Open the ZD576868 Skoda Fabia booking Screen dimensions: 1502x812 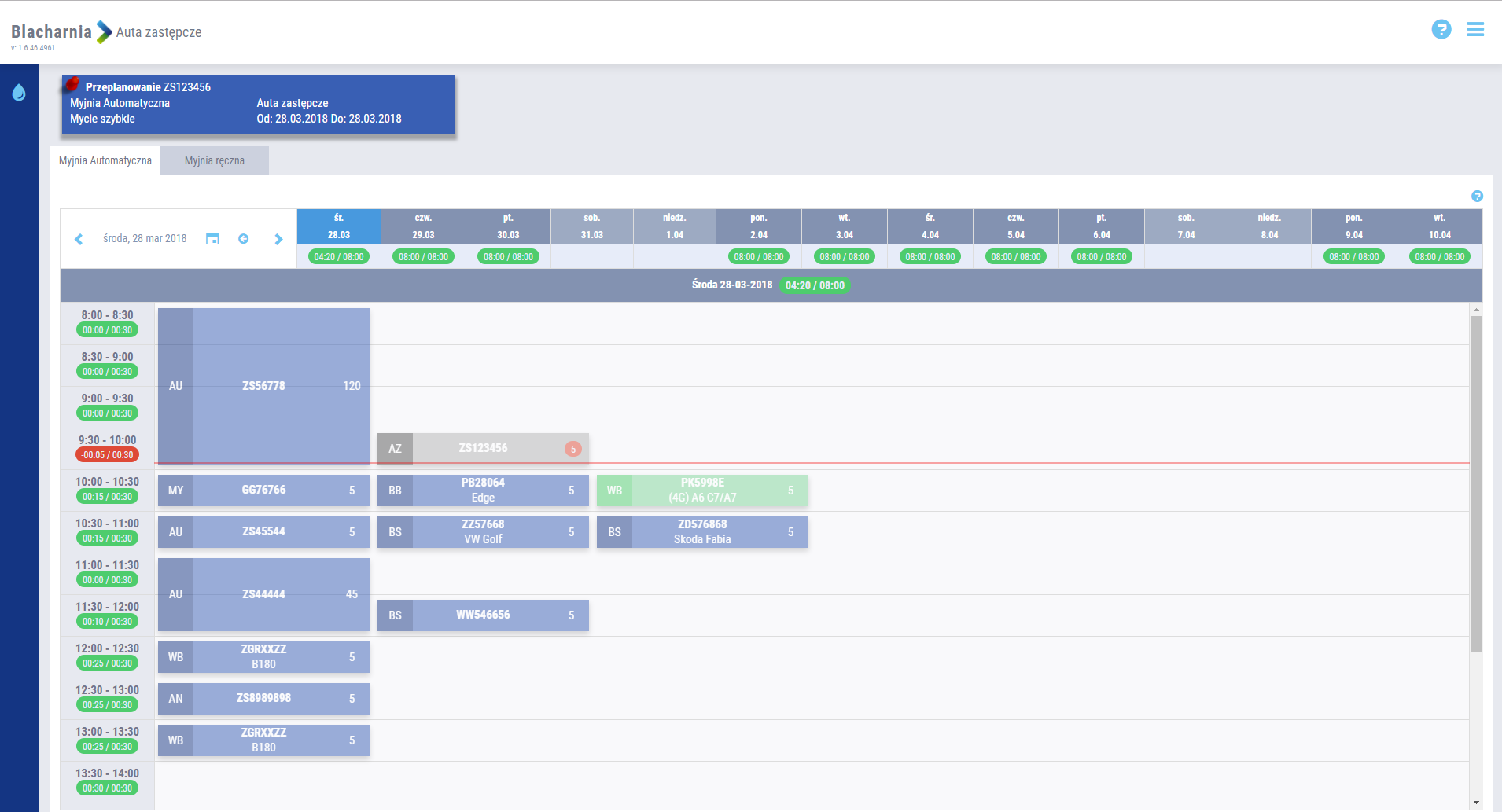pos(702,532)
